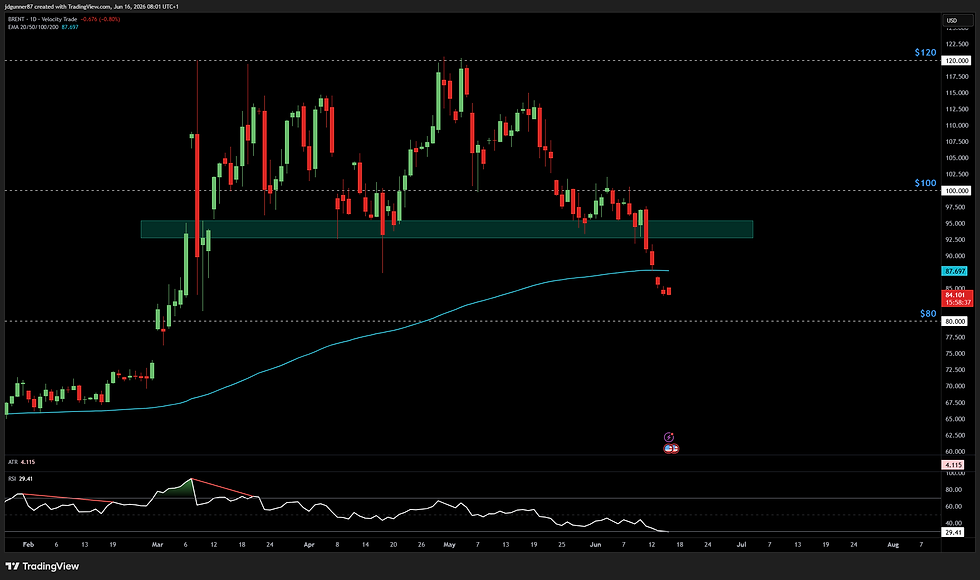Select the $80 text annotation
980x580 pixels.
928,314
